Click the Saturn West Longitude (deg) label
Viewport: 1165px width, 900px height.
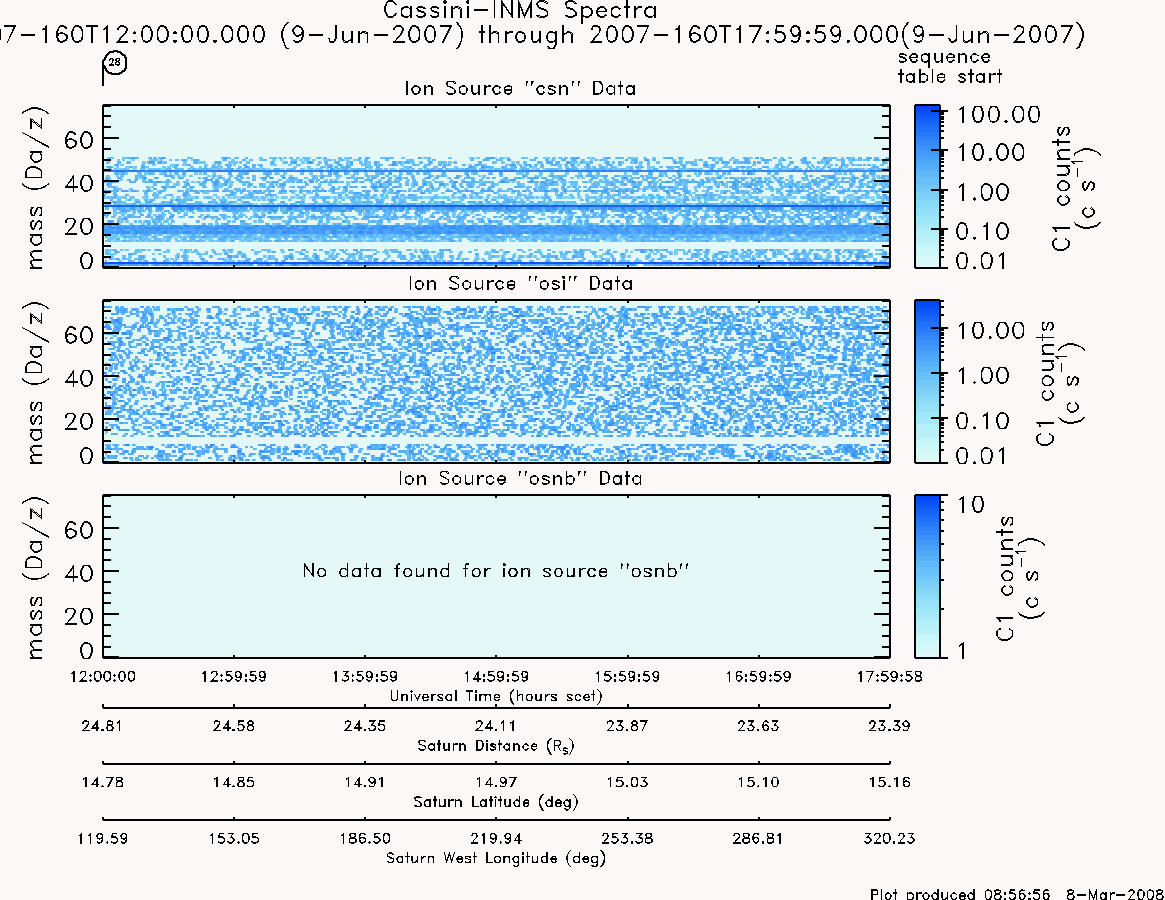click(496, 858)
